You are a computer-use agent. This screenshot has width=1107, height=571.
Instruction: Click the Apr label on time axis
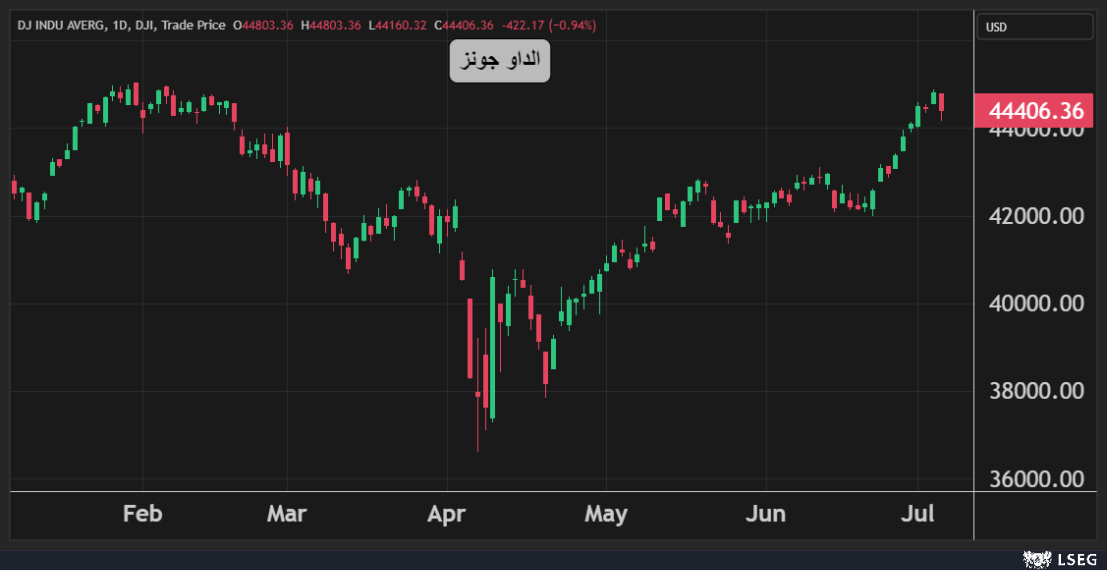point(446,514)
